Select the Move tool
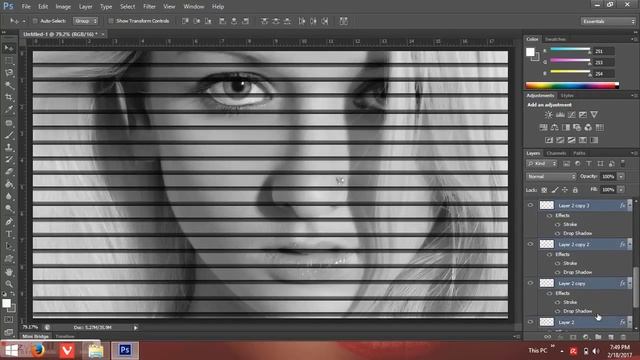 tap(9, 48)
